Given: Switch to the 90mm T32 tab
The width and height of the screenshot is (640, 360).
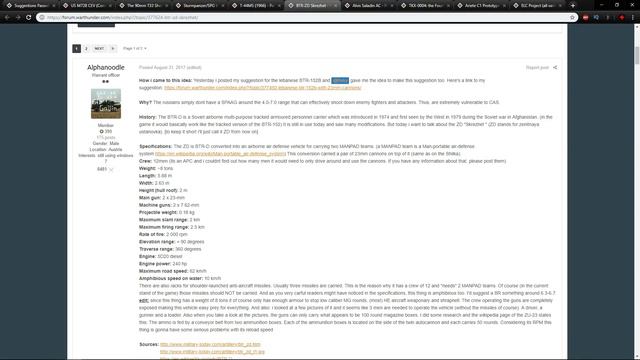Looking at the screenshot, I should pos(143,6).
